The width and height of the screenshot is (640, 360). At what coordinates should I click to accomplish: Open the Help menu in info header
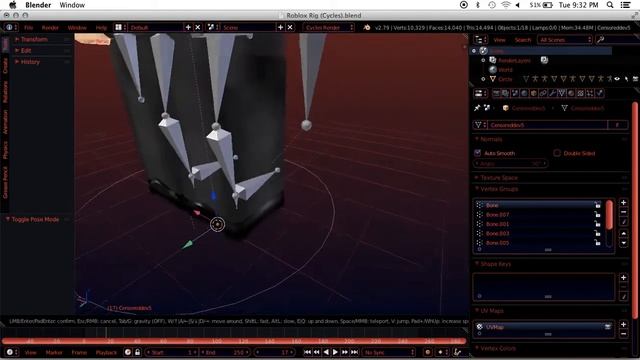coord(101,28)
